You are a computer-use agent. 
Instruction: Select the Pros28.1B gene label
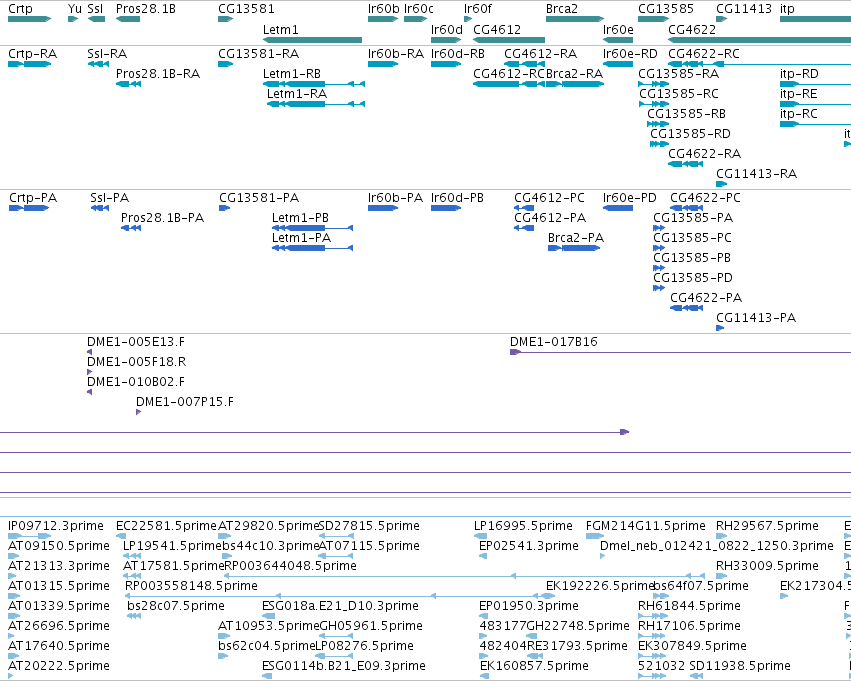145,9
